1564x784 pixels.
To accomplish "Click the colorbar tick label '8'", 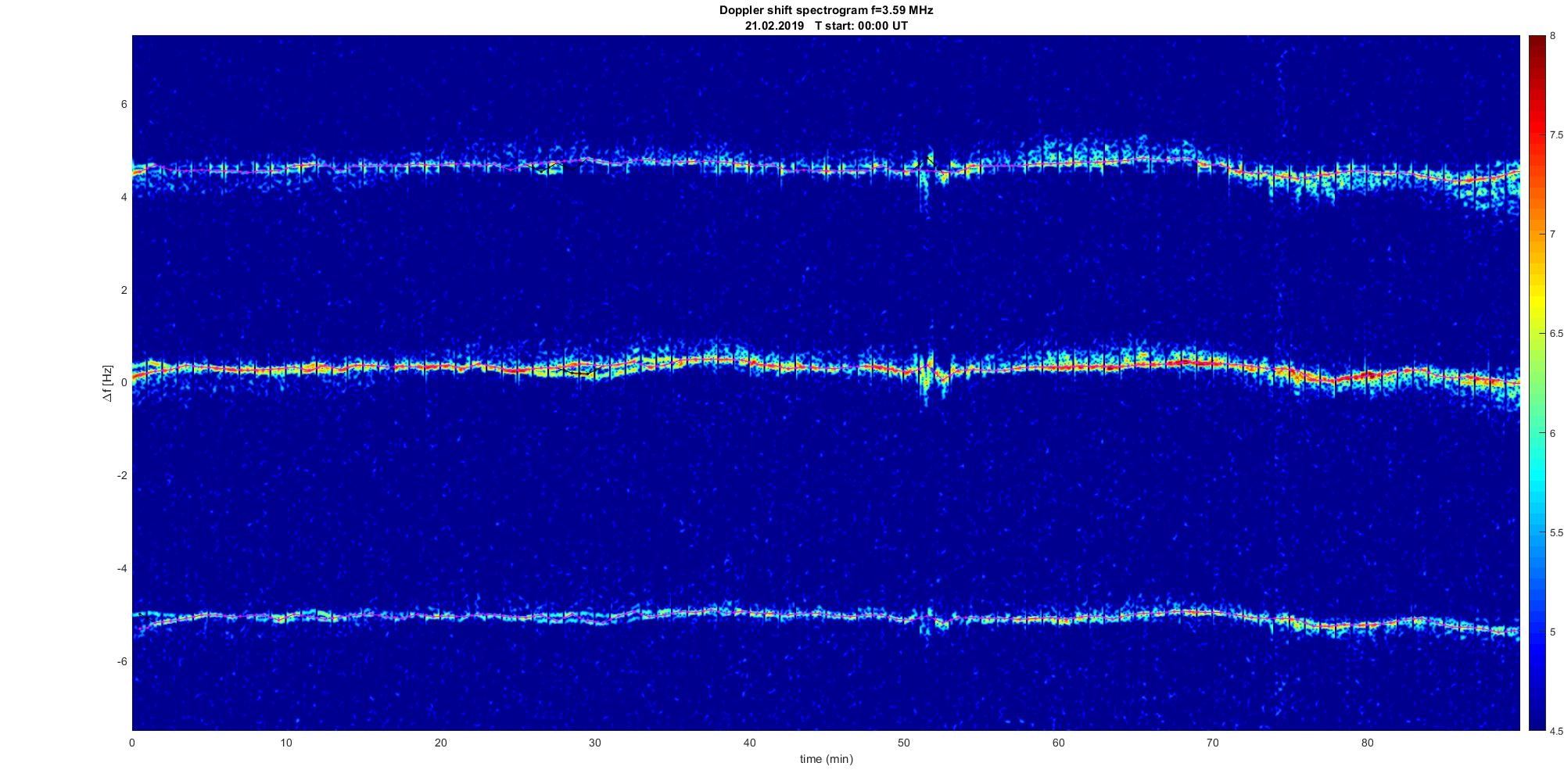I will [1553, 36].
